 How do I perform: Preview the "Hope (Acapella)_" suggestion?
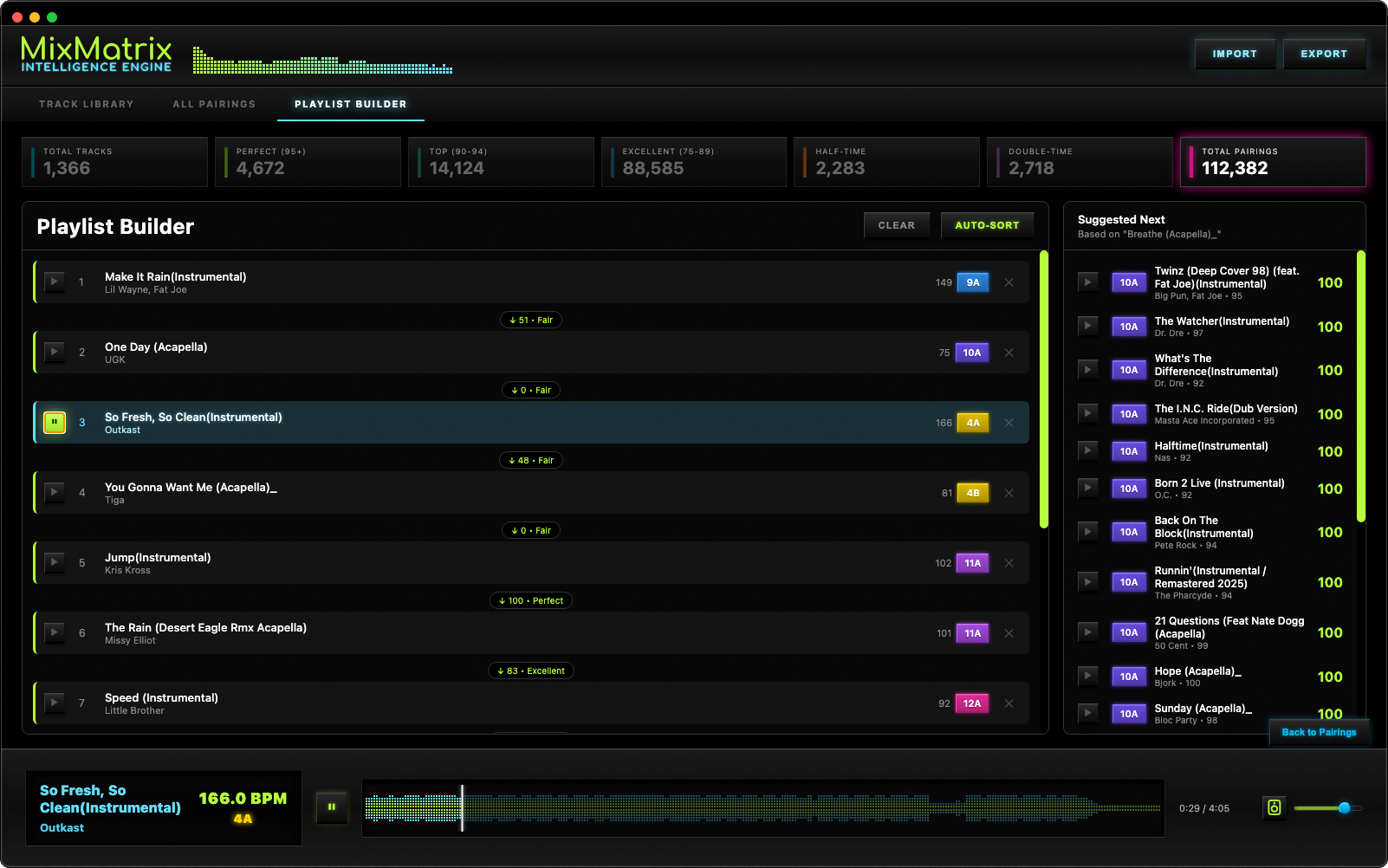click(x=1088, y=676)
